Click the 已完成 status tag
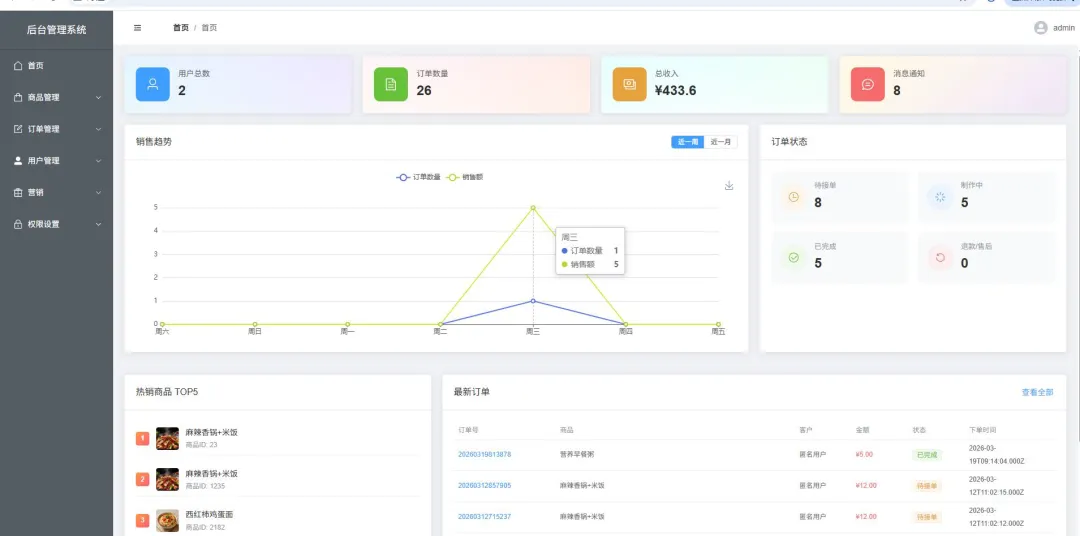The image size is (1080, 536). click(926, 455)
